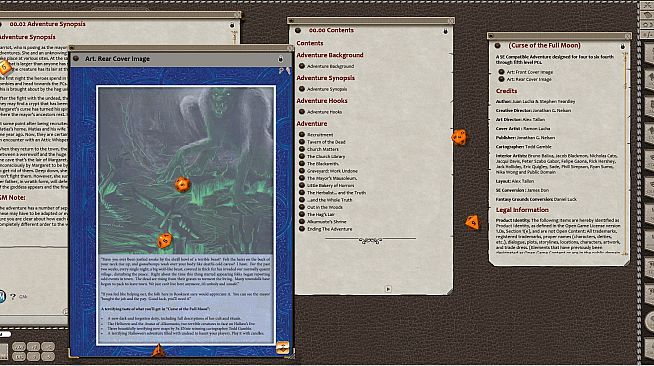Click the scrollbar in the Curse of the Full Moon window
Viewport: 654px width, 366px height.
[625, 153]
